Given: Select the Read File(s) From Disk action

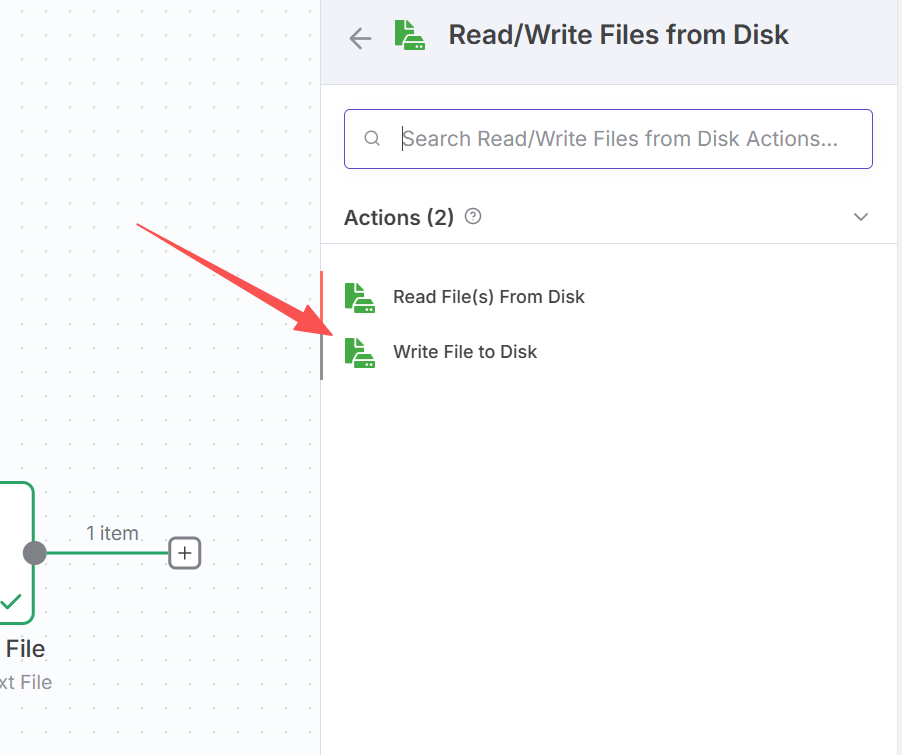Looking at the screenshot, I should coord(488,297).
